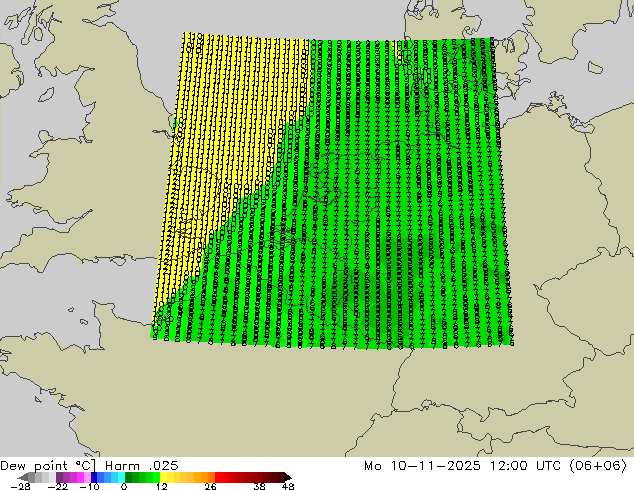Click the 'Harm .025' model label
Screen dimensions: 634x490
pyautogui.click(x=142, y=466)
